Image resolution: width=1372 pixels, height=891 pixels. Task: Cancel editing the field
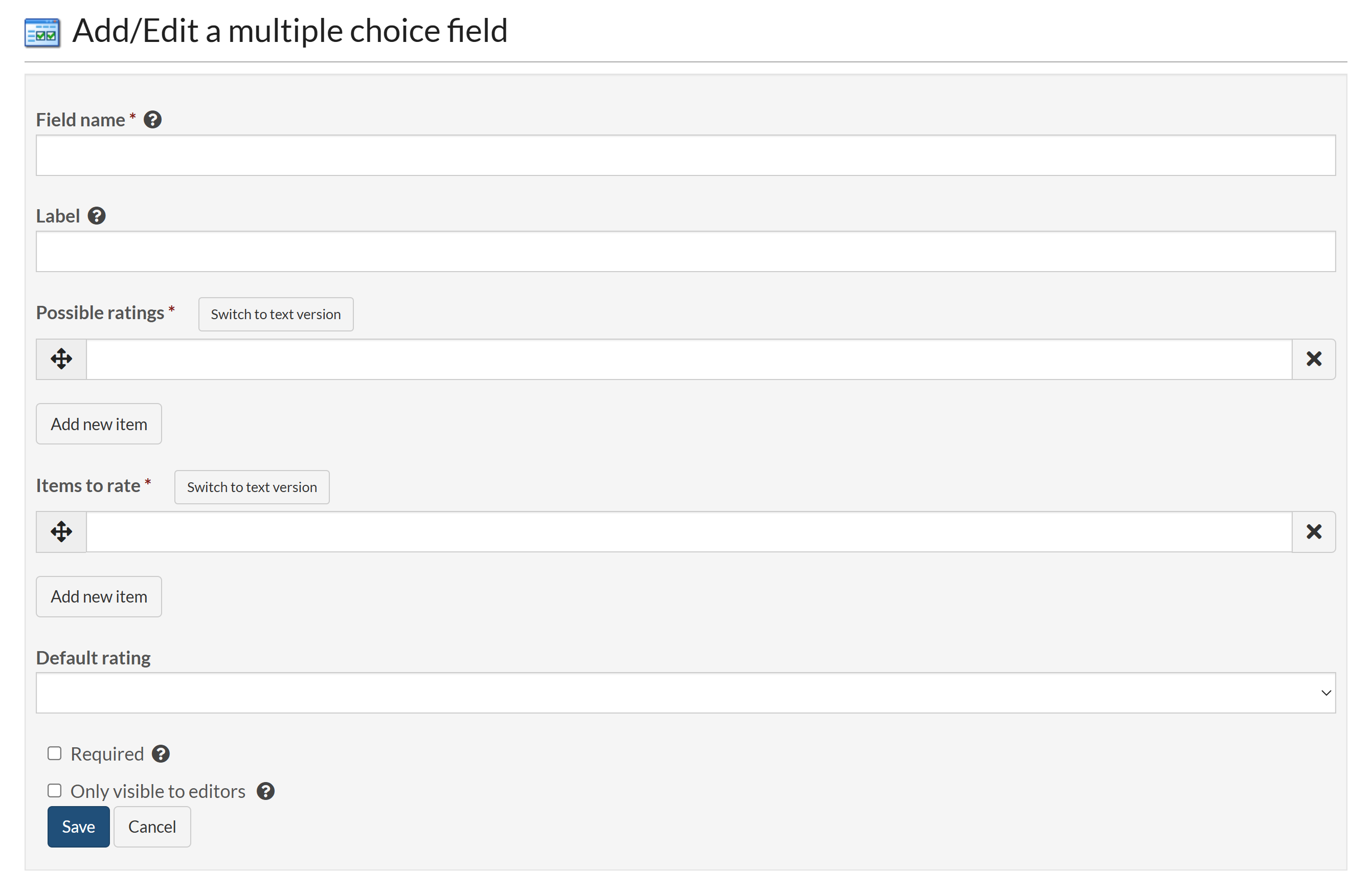coord(151,827)
